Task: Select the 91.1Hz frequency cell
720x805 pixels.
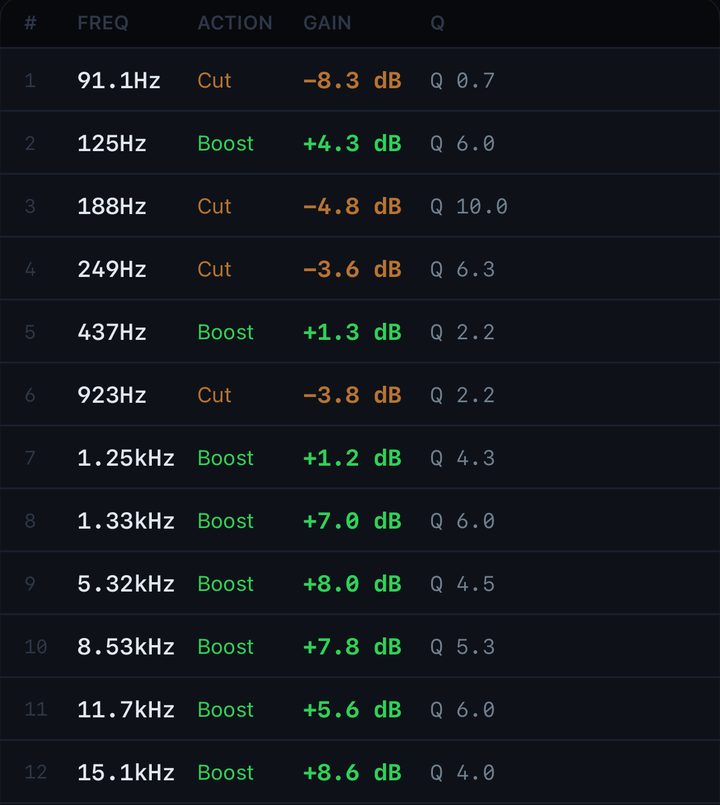Action: point(119,81)
